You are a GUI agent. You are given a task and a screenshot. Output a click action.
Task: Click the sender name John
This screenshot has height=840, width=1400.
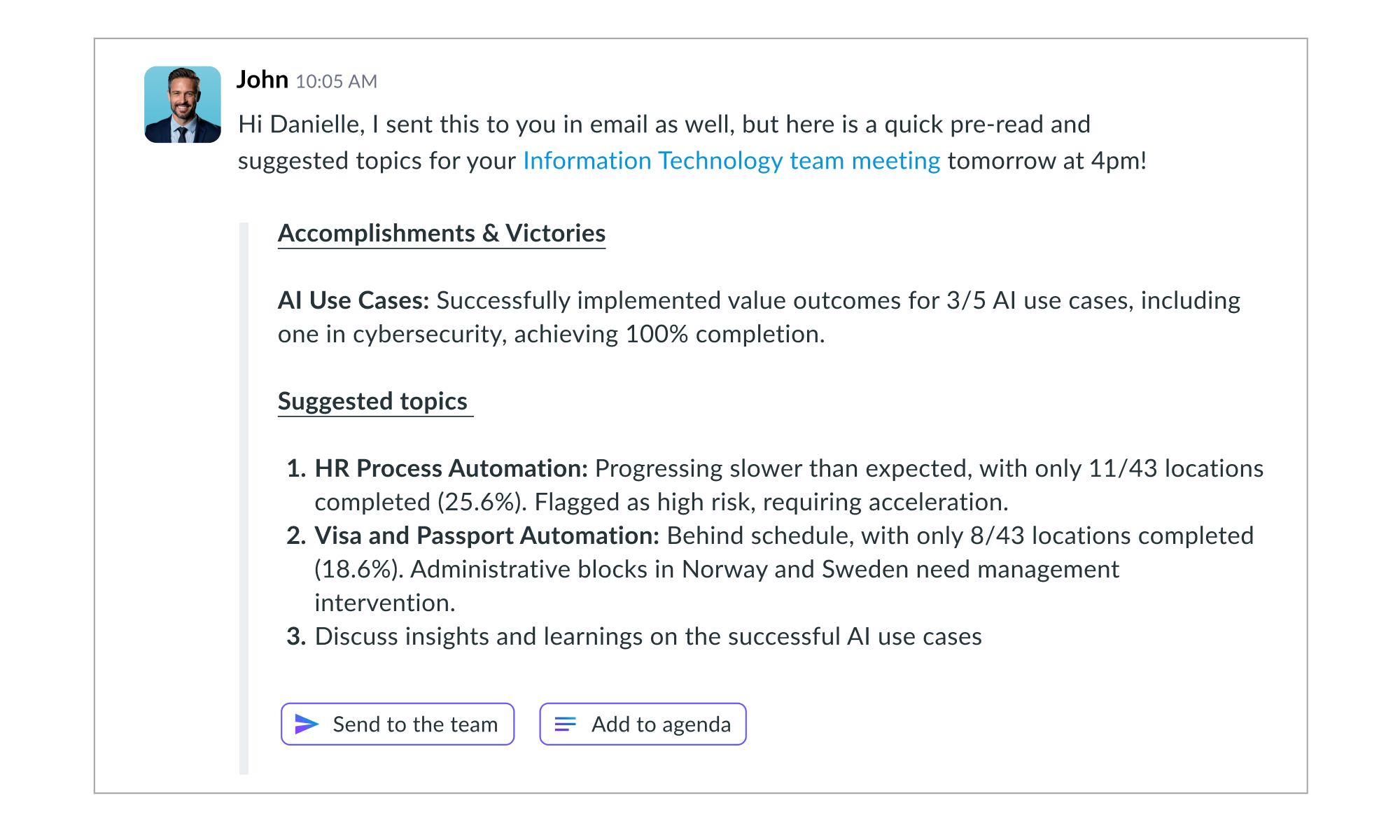click(262, 80)
